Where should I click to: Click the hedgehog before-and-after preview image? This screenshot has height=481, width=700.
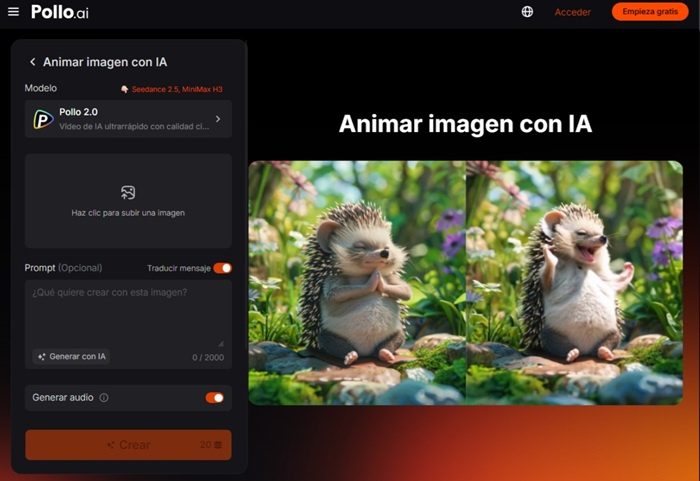coord(465,283)
